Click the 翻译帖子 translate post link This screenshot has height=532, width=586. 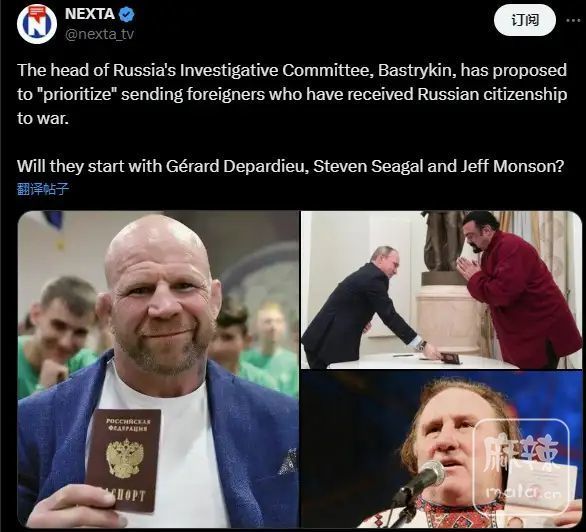(43, 189)
